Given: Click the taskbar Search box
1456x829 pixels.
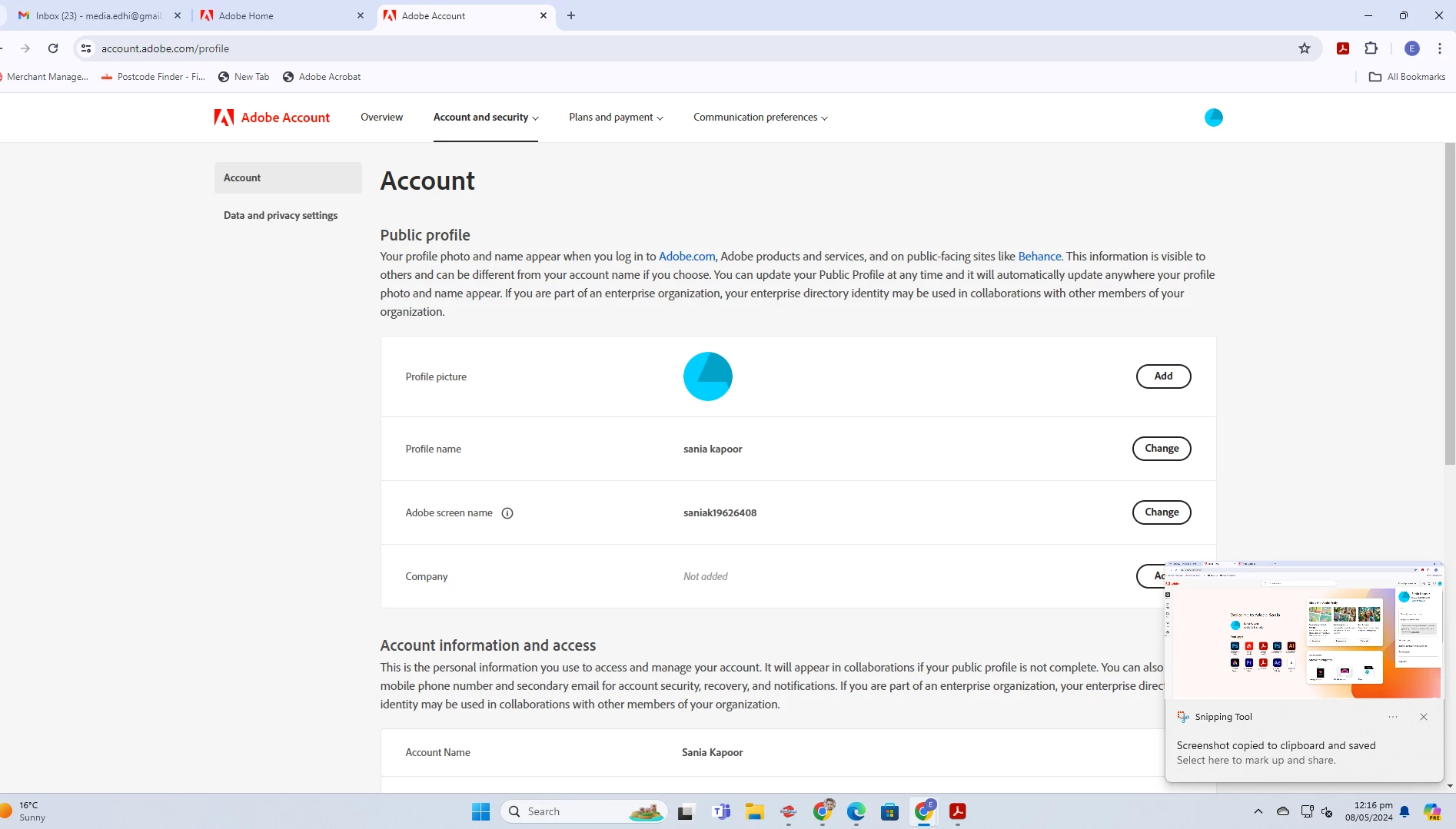Looking at the screenshot, I should [x=584, y=811].
